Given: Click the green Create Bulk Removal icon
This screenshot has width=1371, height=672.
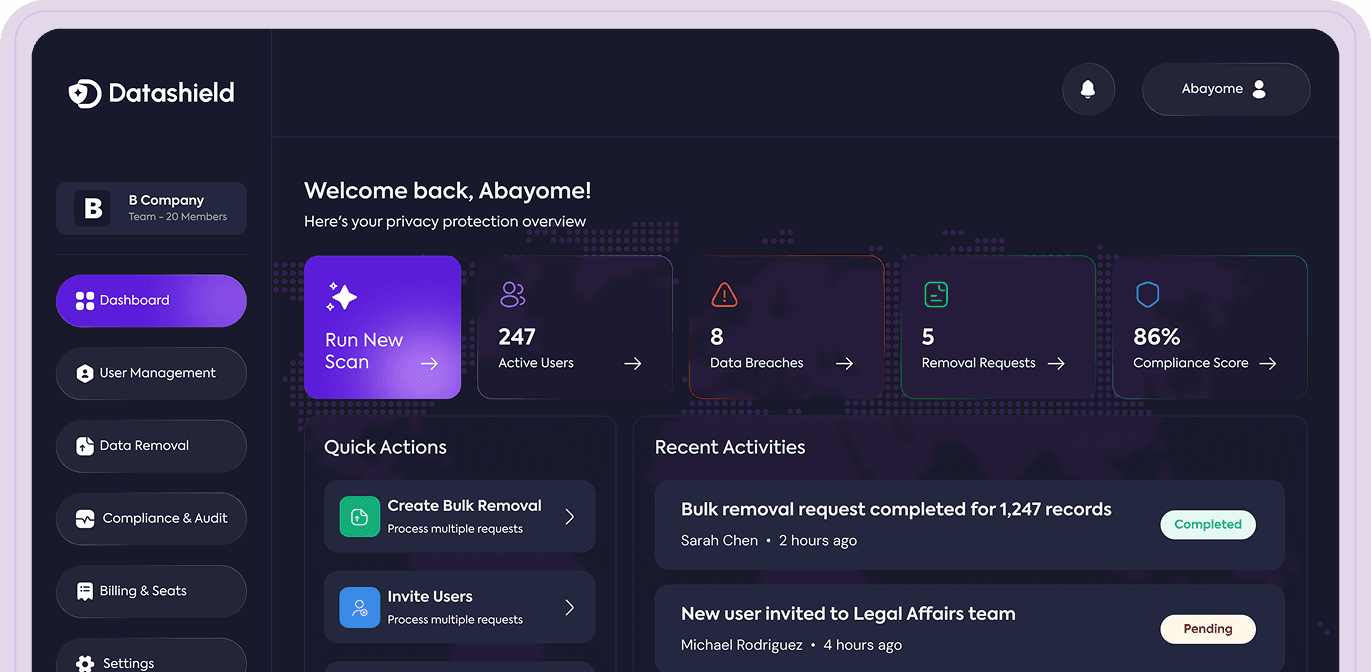Looking at the screenshot, I should click(x=359, y=516).
